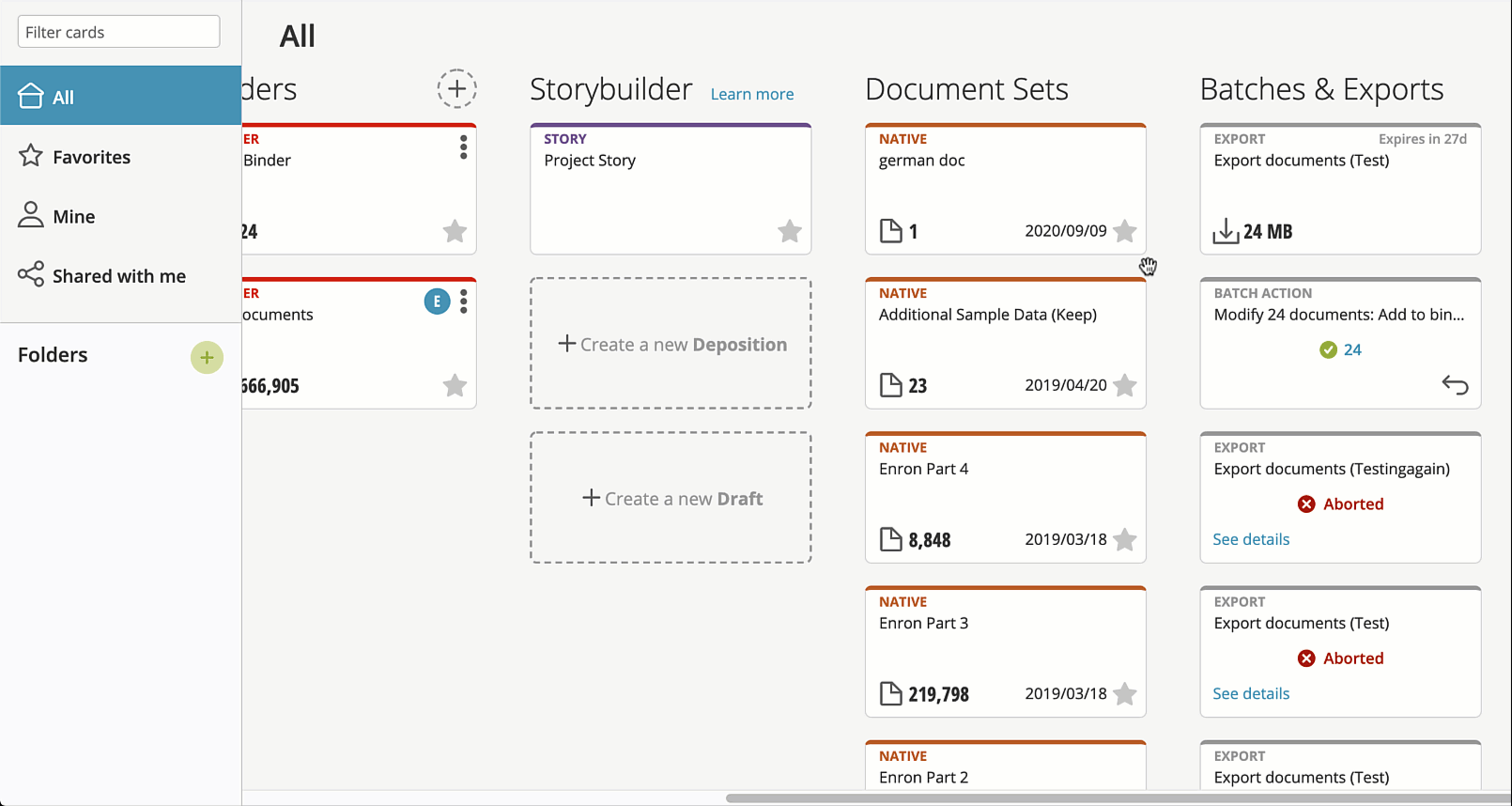Click Aborted error icon on Testingagain export
The height and width of the screenshot is (806, 1512).
[1306, 504]
